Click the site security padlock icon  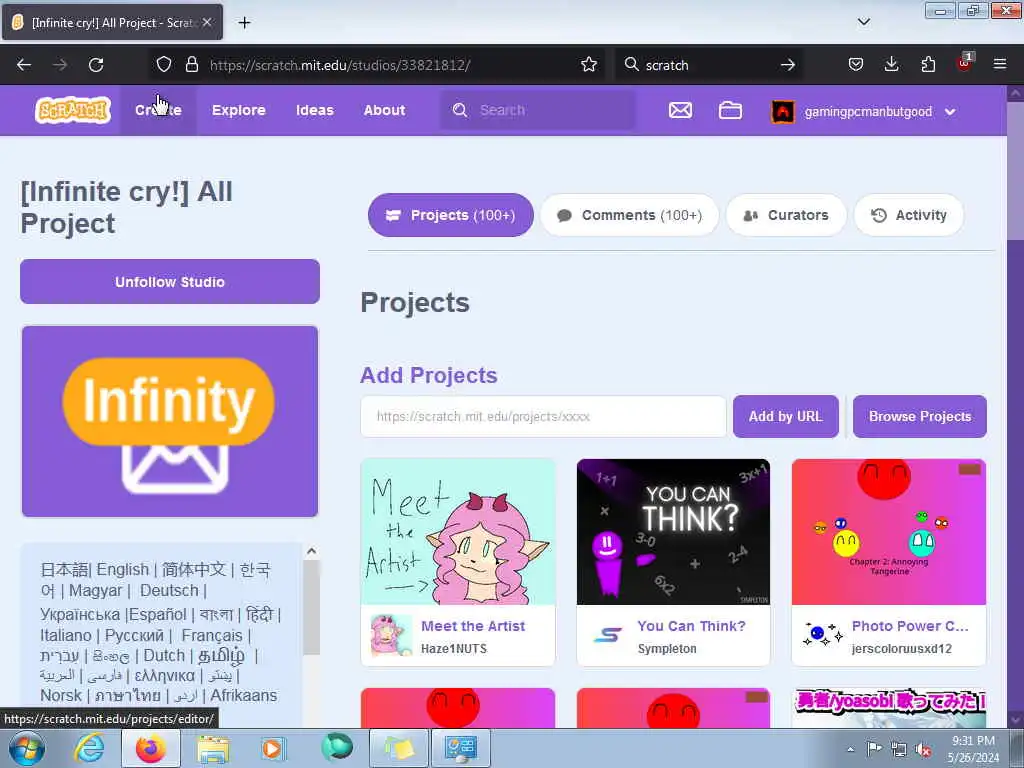191,65
